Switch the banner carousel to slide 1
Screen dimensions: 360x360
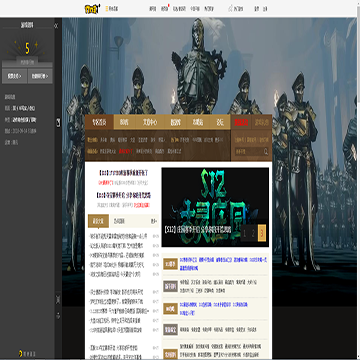tap(244, 233)
